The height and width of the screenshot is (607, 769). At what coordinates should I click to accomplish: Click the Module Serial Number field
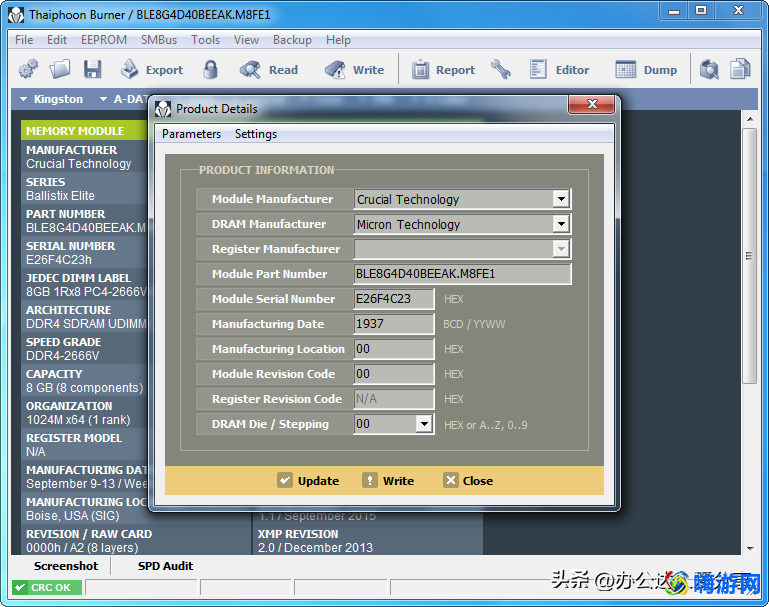[x=394, y=299]
